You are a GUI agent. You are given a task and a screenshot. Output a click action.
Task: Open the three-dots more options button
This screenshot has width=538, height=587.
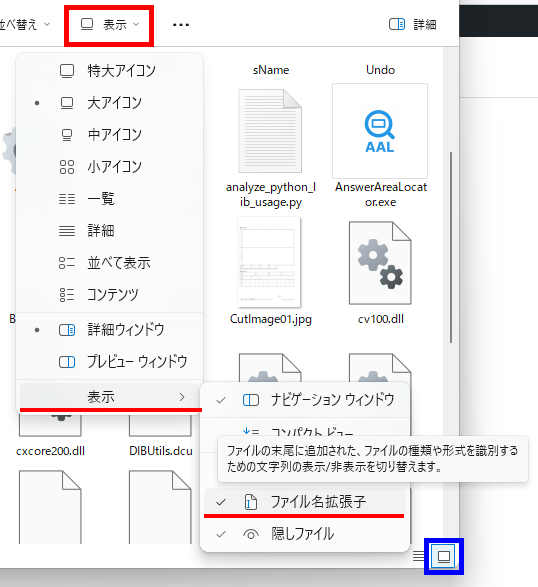pos(181,25)
